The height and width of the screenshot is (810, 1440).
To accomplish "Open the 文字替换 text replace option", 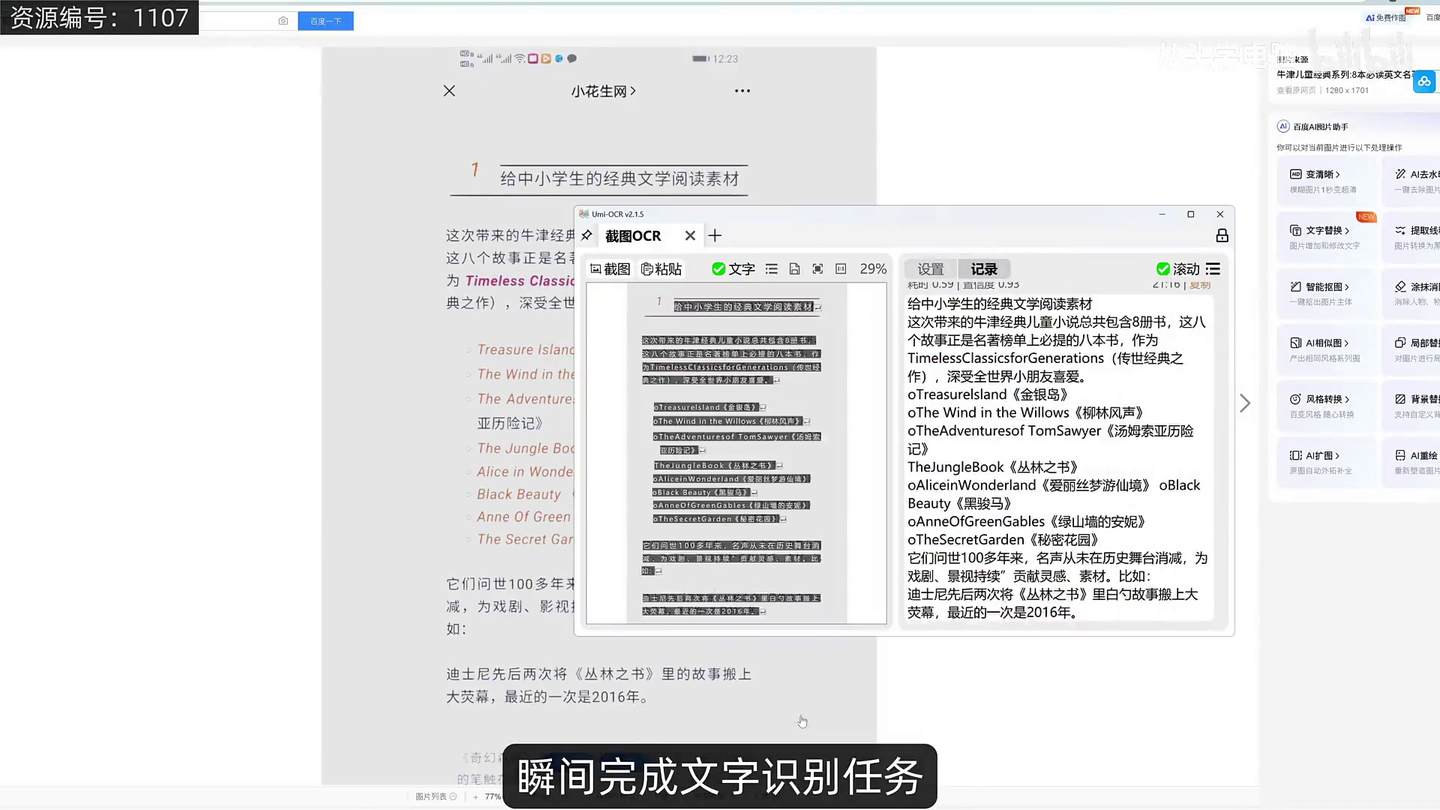I will 1325,237.
